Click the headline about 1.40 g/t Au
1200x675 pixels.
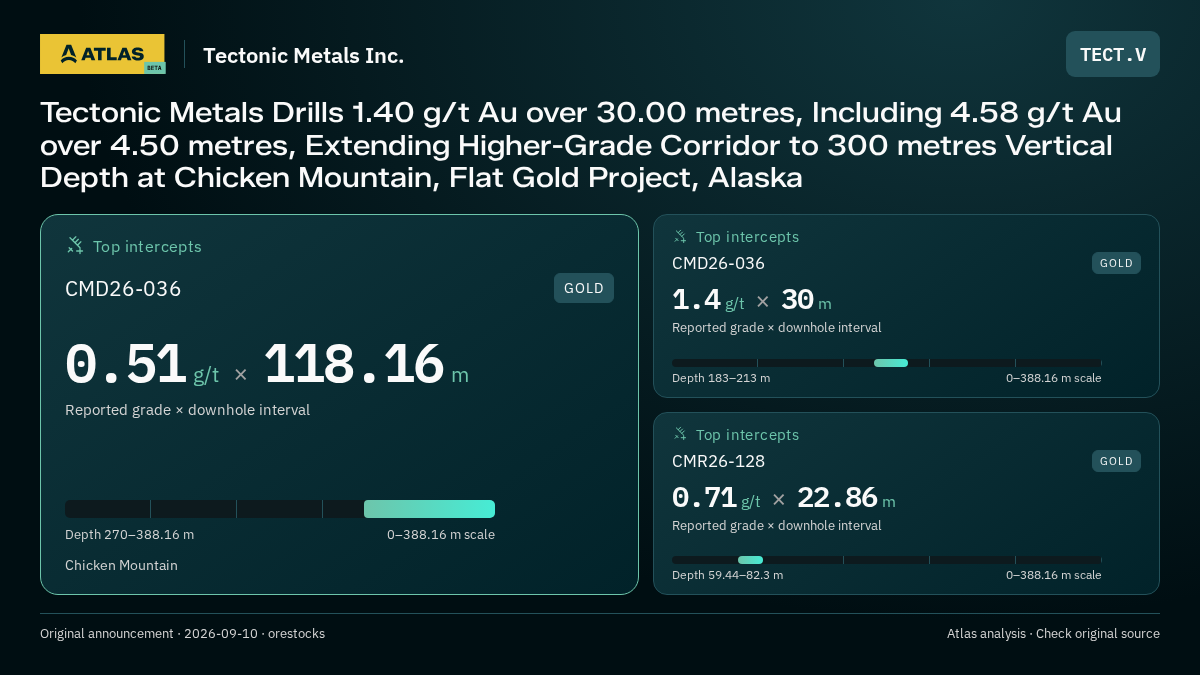pyautogui.click(x=580, y=145)
